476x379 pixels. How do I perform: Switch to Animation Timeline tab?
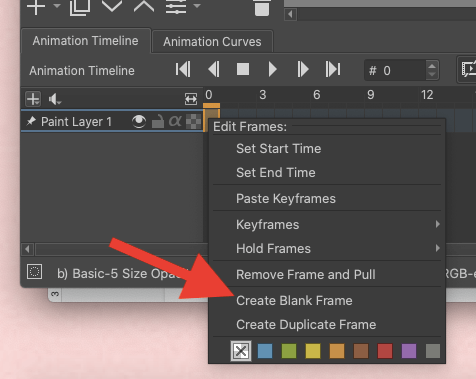(x=85, y=41)
